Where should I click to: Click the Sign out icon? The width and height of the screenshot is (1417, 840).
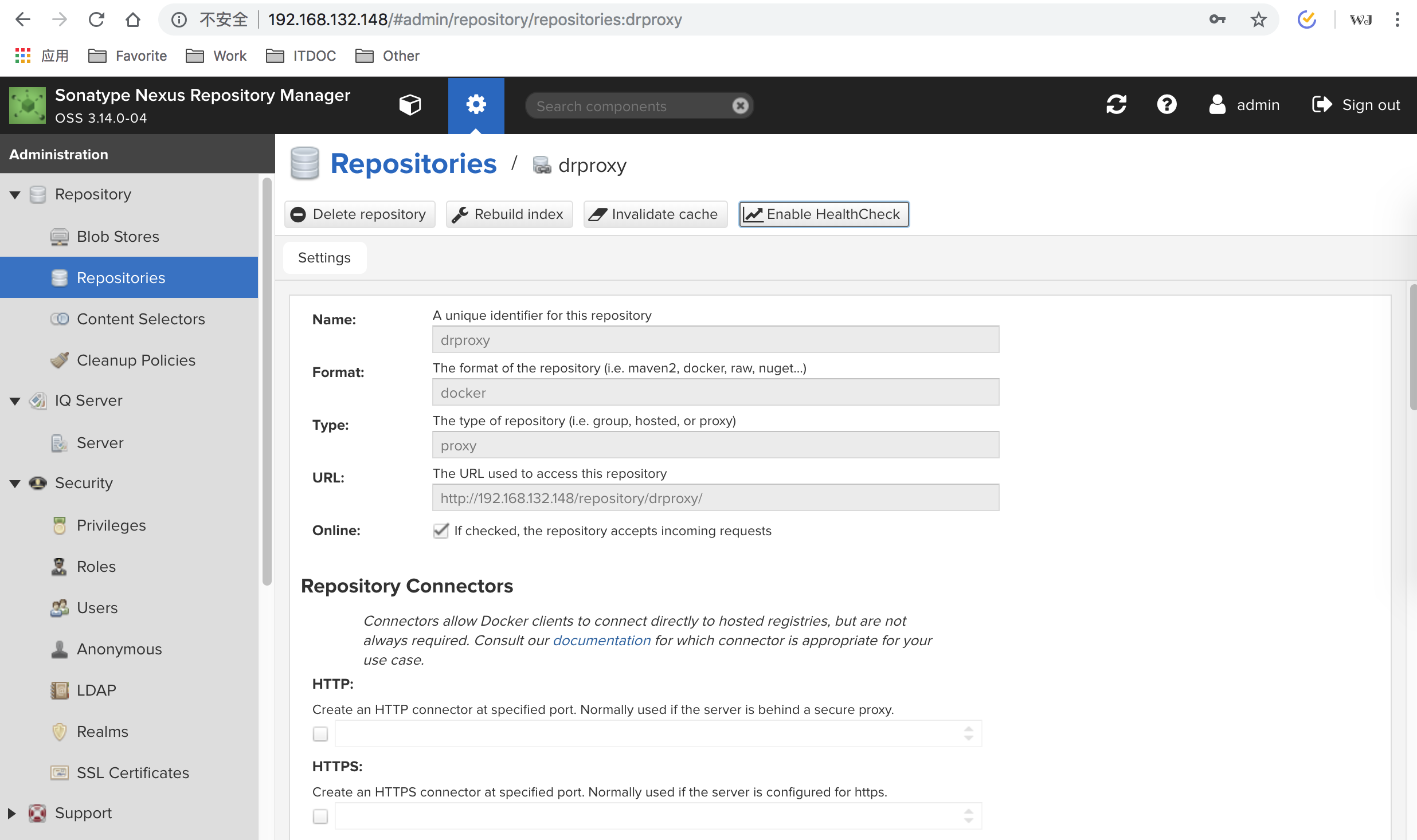1322,105
